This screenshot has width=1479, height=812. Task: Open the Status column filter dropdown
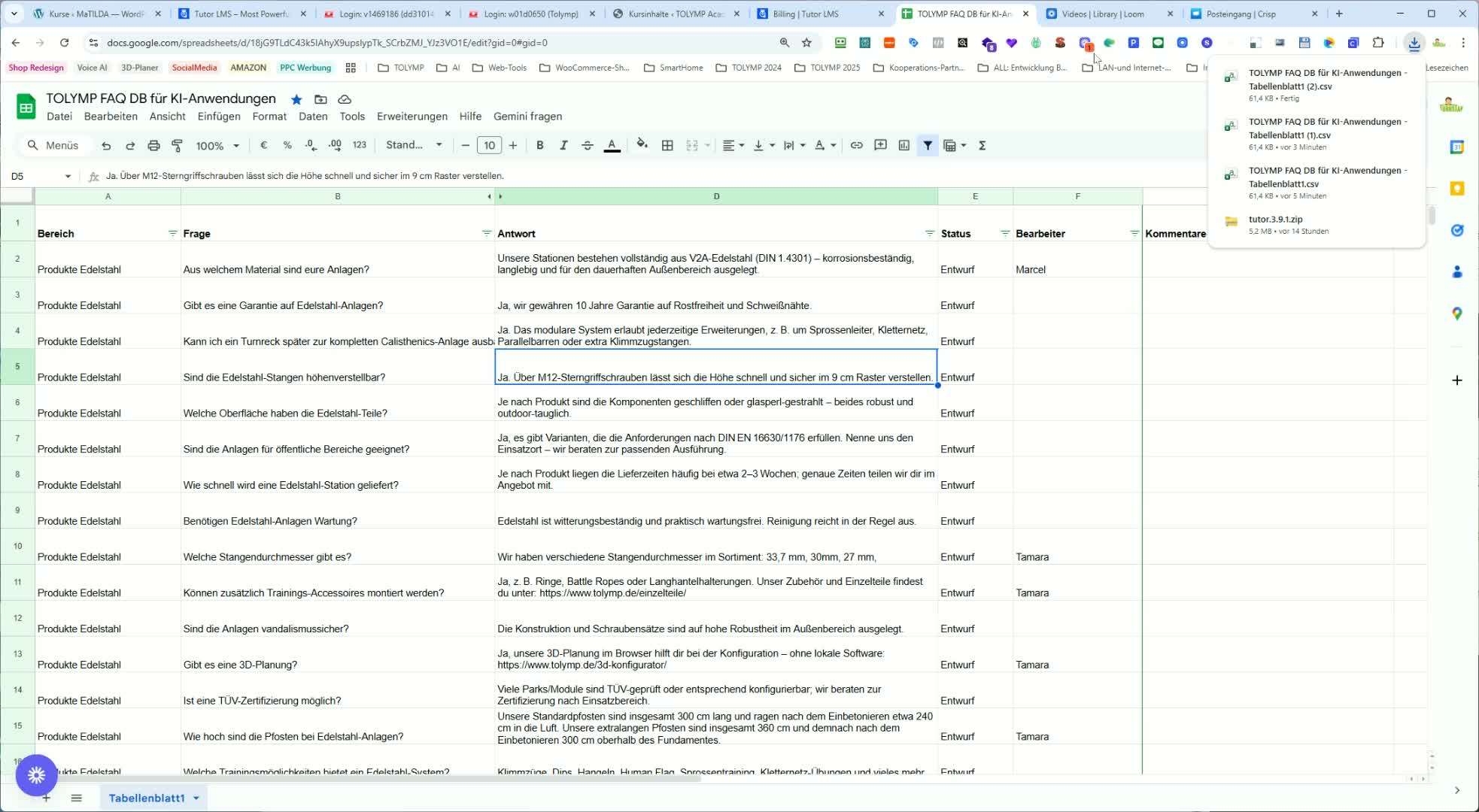pyautogui.click(x=1005, y=234)
